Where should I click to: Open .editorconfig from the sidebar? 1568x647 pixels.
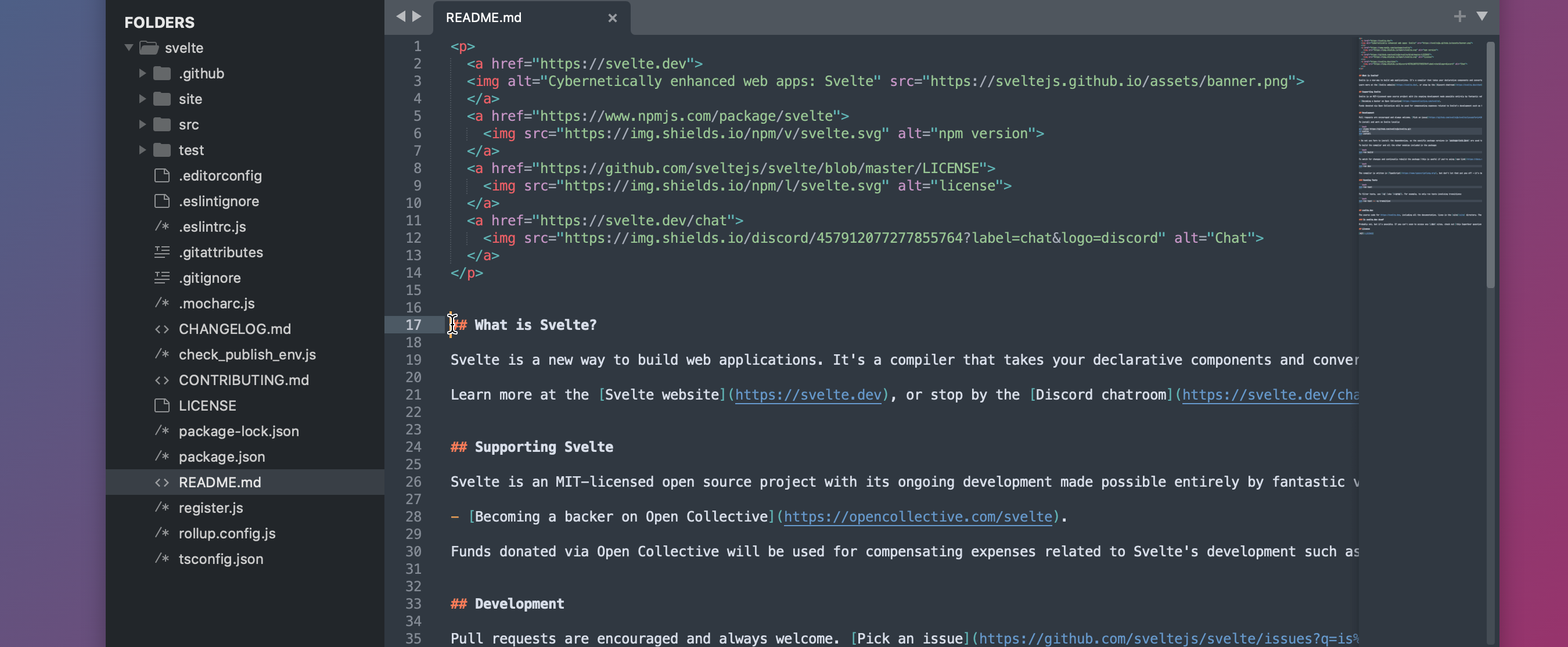click(x=220, y=175)
